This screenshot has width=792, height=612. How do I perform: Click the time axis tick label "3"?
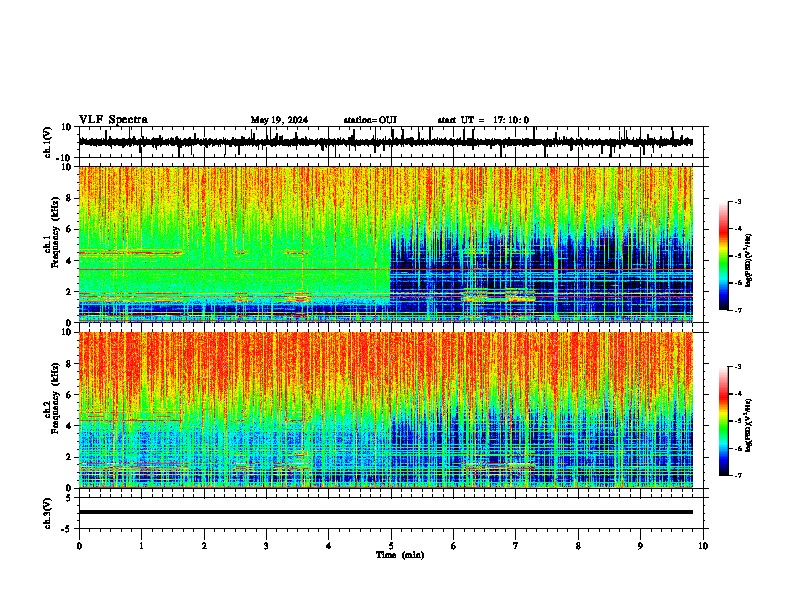pyautogui.click(x=266, y=546)
